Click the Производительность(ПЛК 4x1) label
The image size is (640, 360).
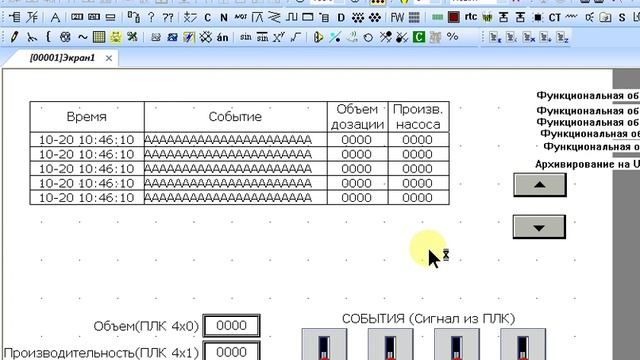pos(101,353)
